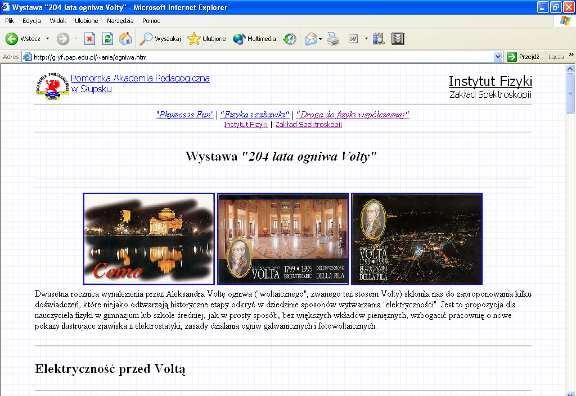
Task: Click the Wystawa "204 lata ogniwa Volty" heading
Action: point(281,156)
